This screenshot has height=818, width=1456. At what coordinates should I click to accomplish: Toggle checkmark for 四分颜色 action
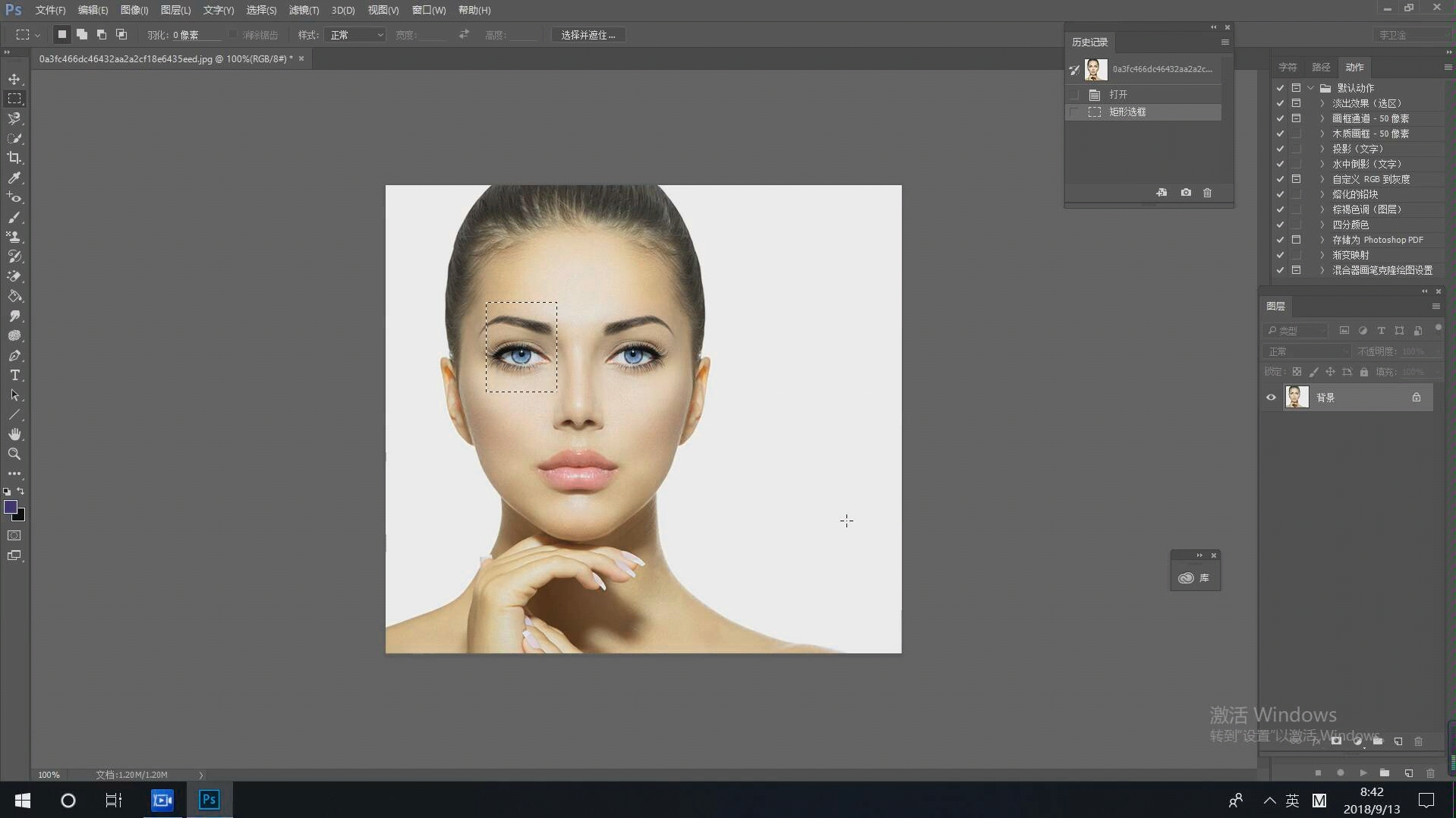(x=1280, y=225)
